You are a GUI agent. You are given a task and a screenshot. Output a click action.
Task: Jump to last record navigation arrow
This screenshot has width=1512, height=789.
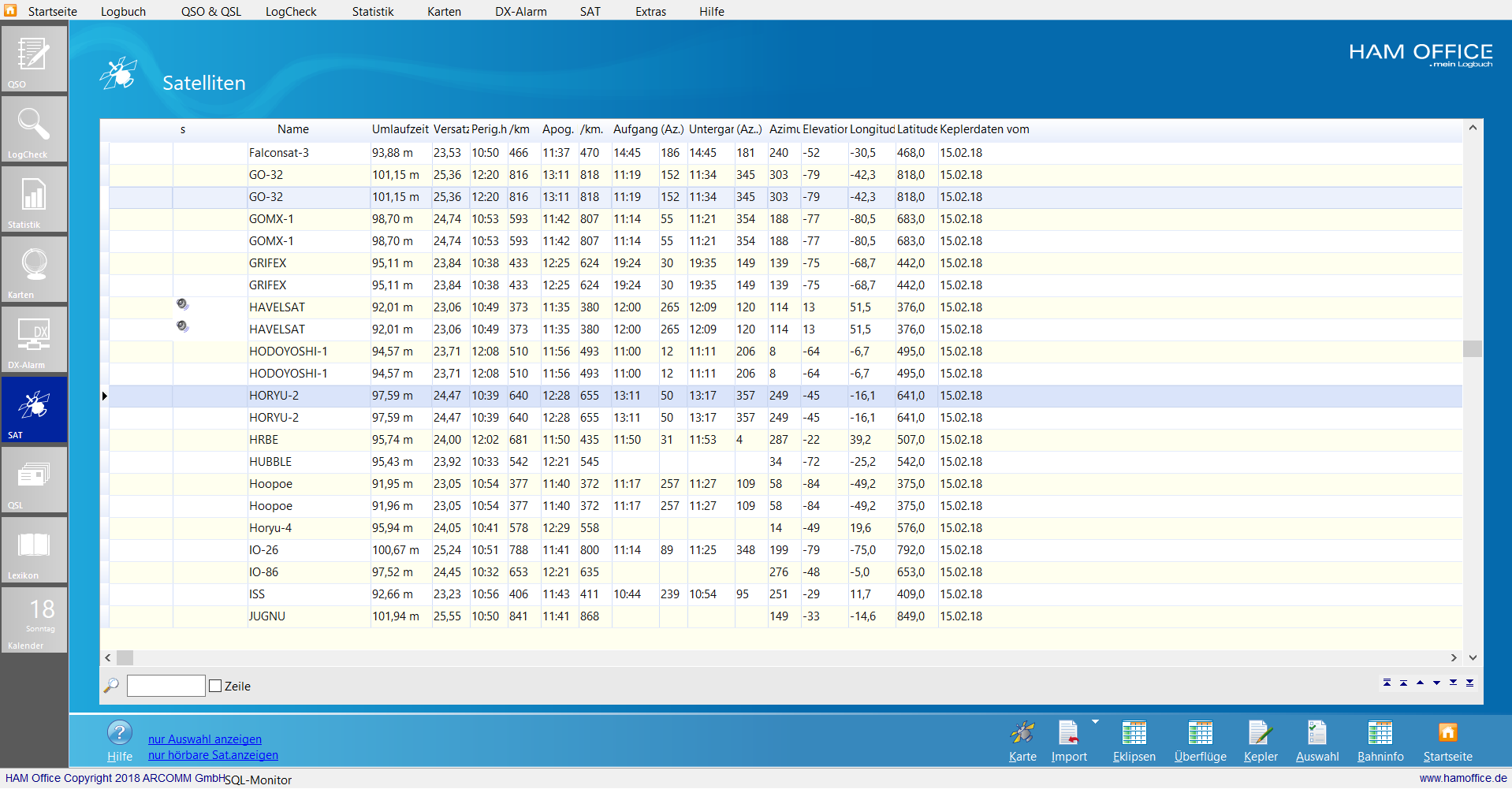tap(1469, 683)
